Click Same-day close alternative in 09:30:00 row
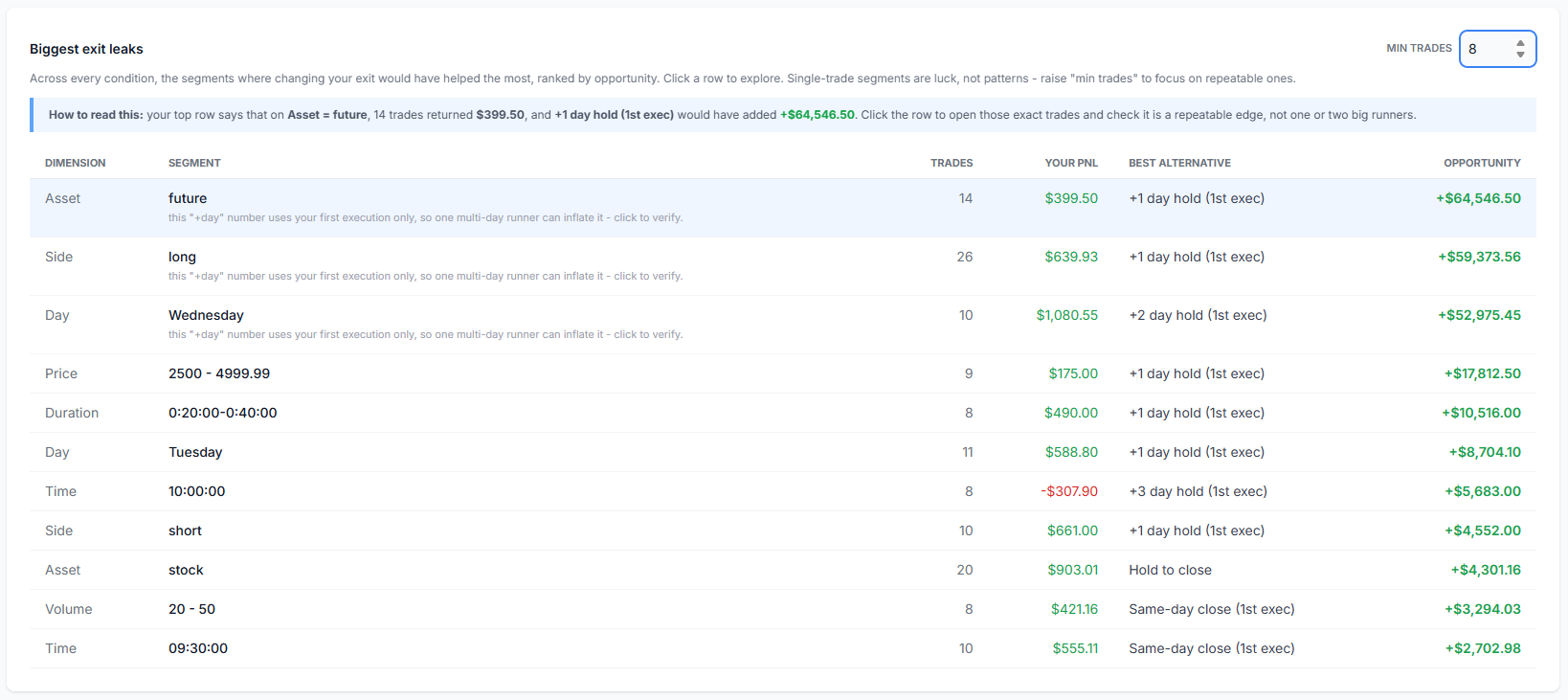 click(x=1212, y=648)
